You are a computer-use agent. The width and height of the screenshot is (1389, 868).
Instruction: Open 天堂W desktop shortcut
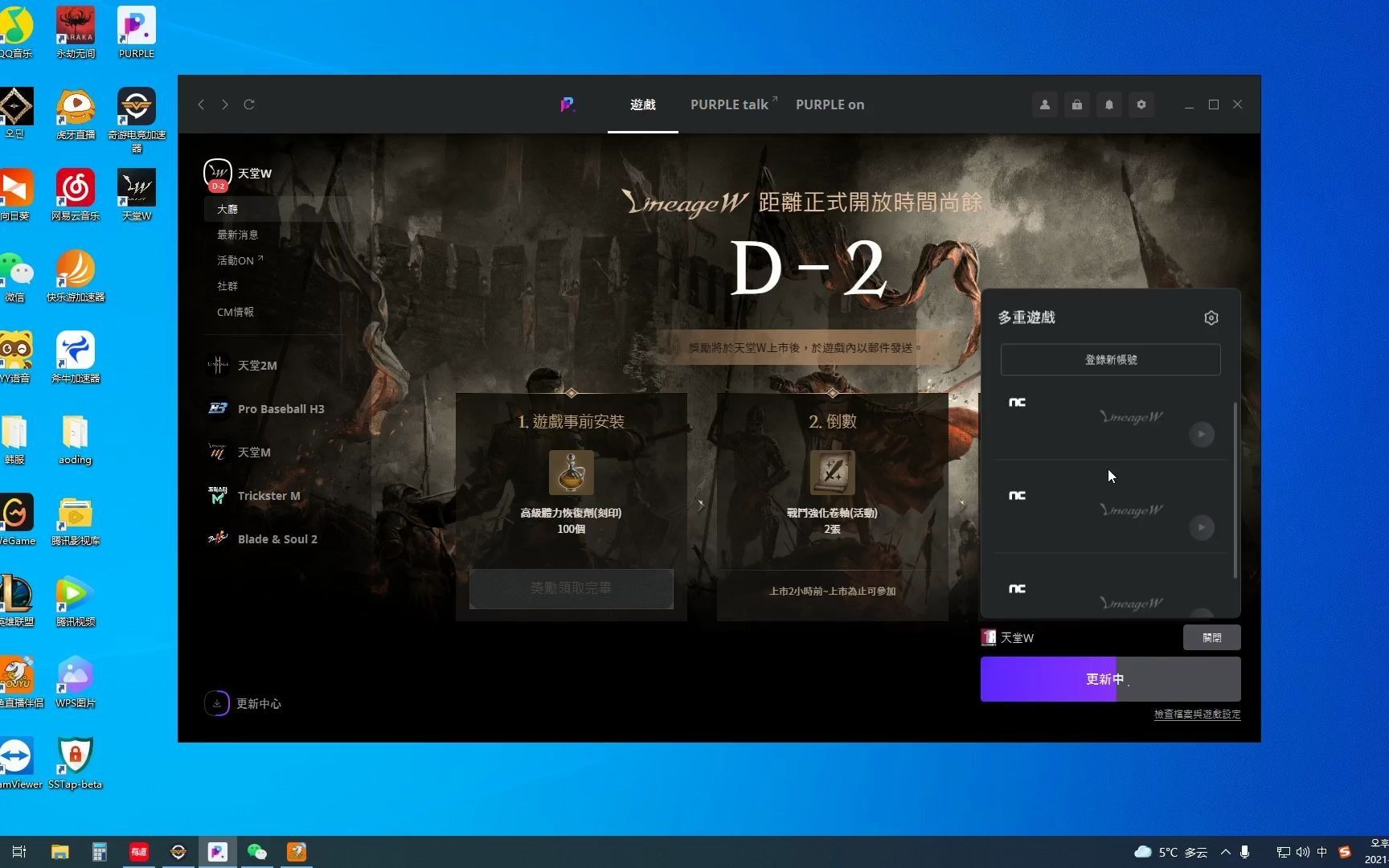(137, 194)
